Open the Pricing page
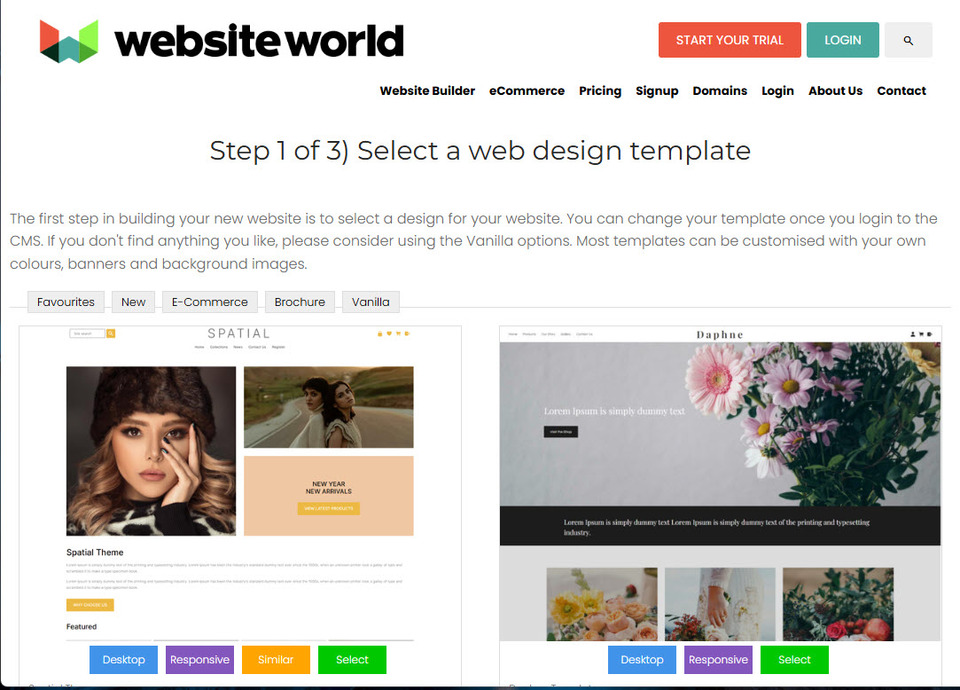This screenshot has height=690, width=960. point(600,91)
